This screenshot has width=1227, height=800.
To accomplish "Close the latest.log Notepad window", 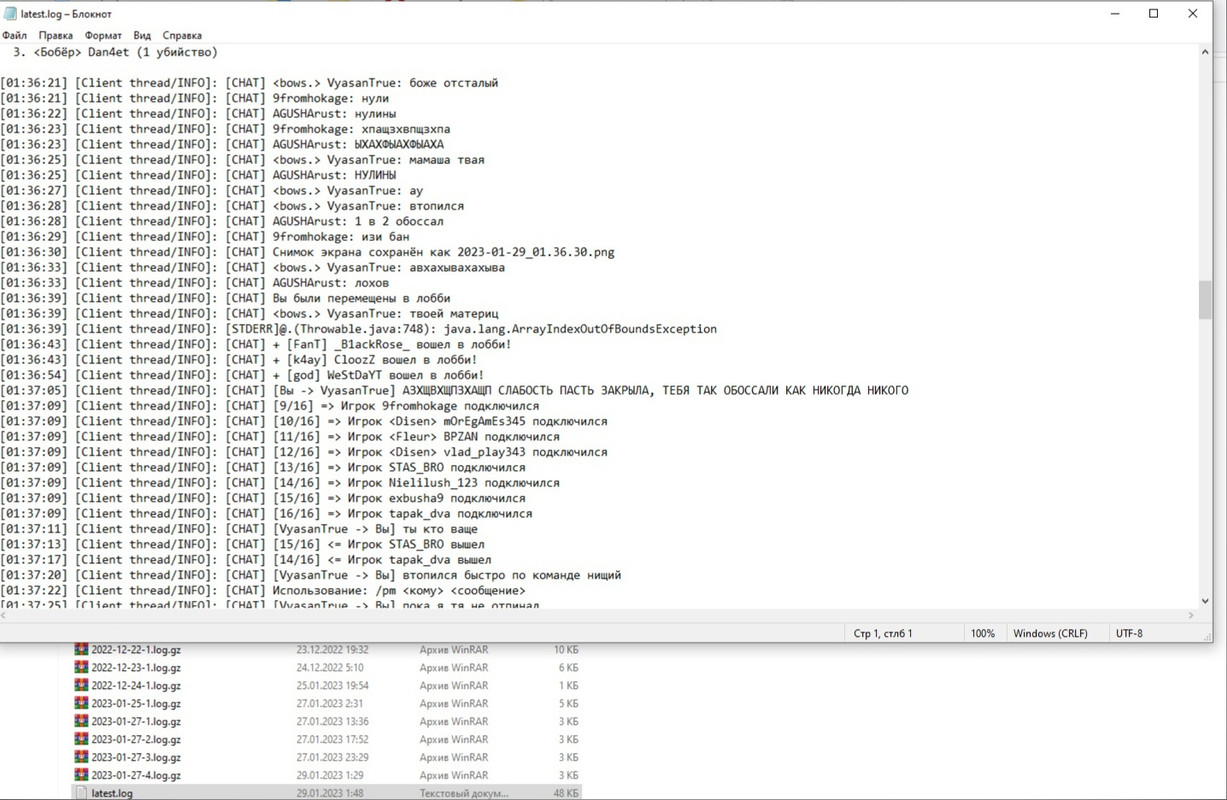I will coord(1192,14).
